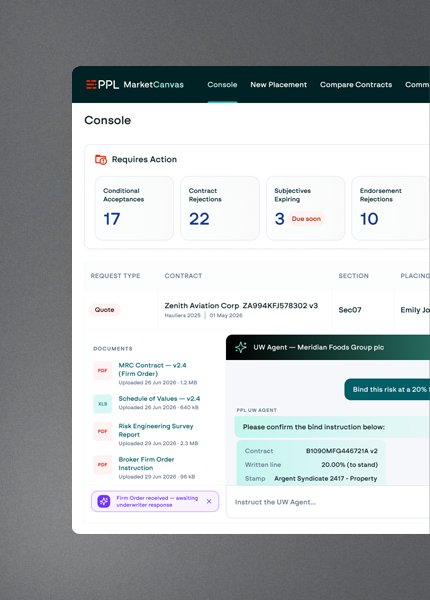This screenshot has height=600, width=430.
Task: Click Firm Order received notification text
Action: pos(157,501)
